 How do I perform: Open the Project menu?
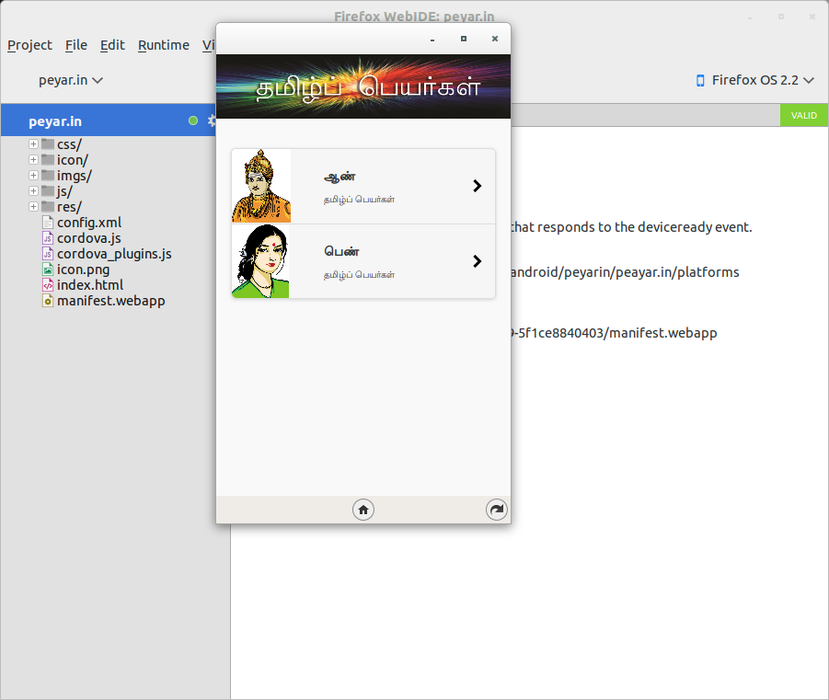pos(30,45)
